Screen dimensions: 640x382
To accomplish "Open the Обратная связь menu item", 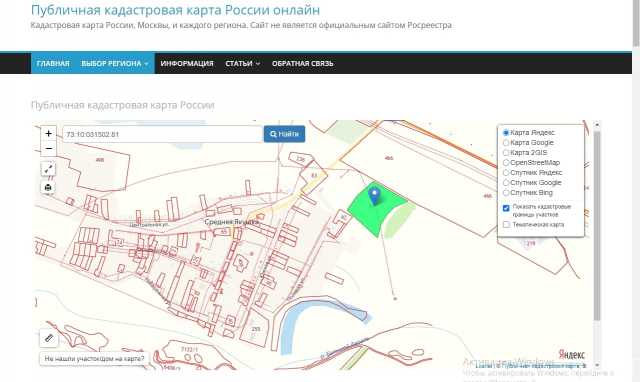I will [302, 64].
